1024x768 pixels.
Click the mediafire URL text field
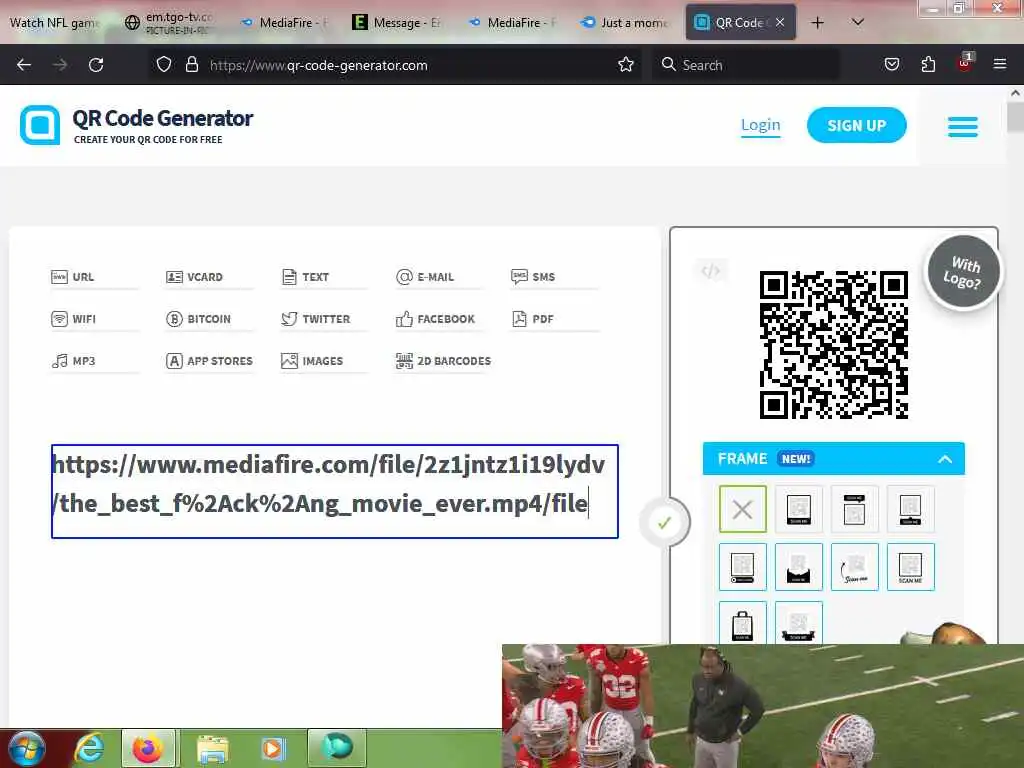pos(334,491)
